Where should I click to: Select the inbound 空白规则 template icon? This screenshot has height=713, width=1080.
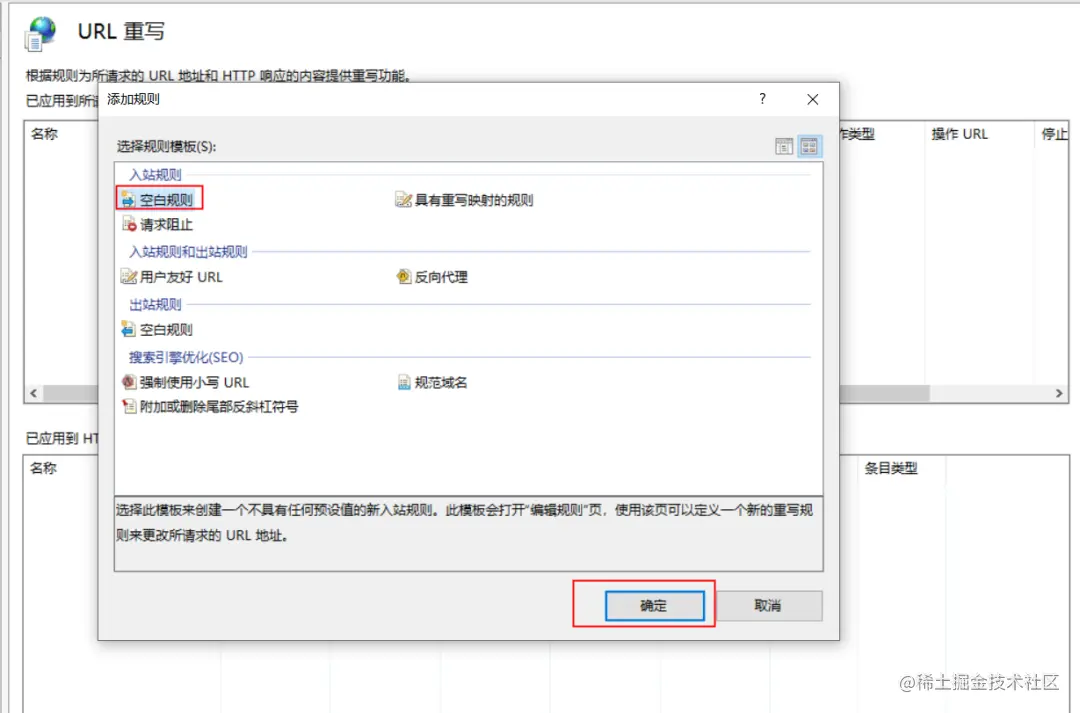coord(128,200)
